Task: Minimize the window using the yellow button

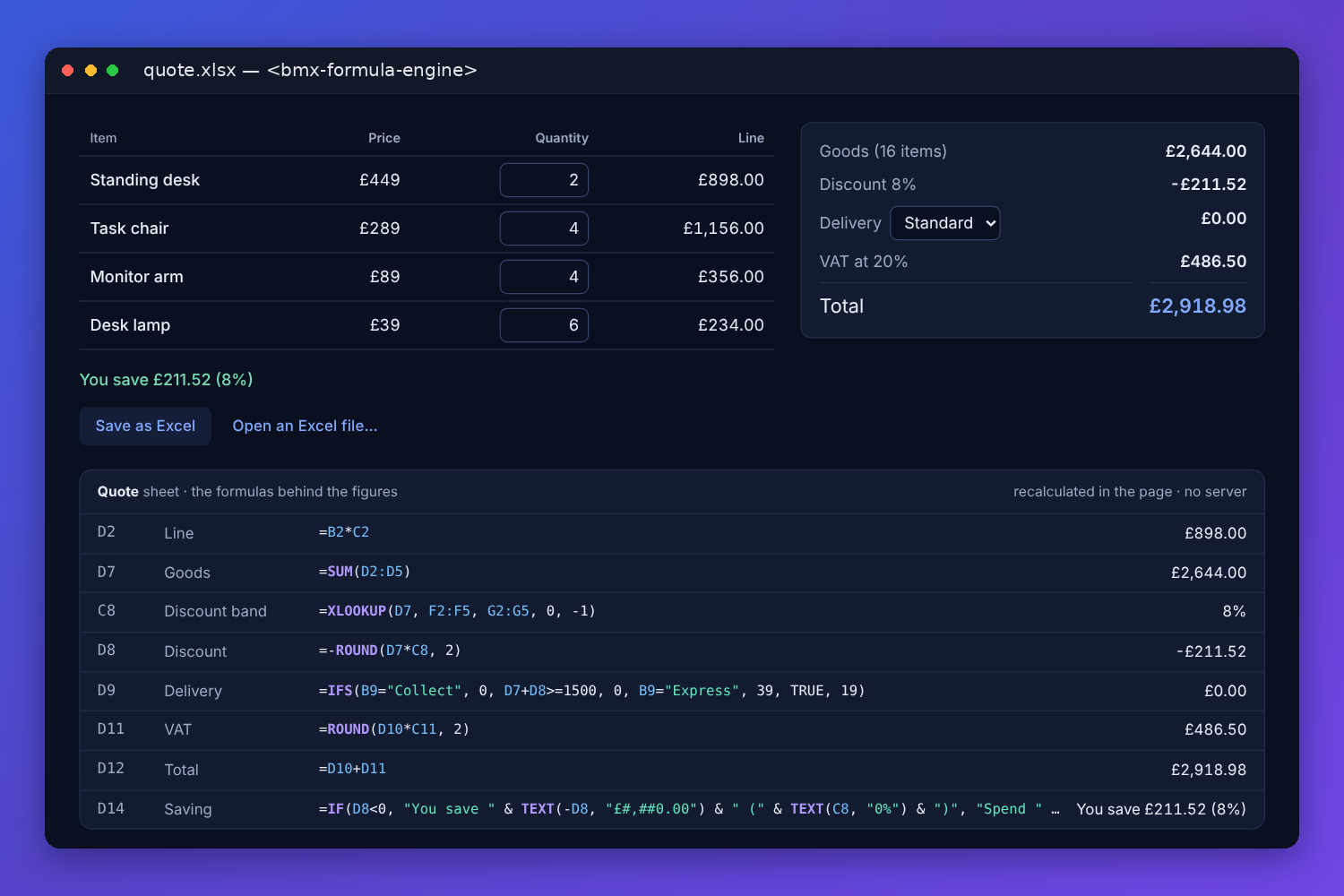Action: 90,70
